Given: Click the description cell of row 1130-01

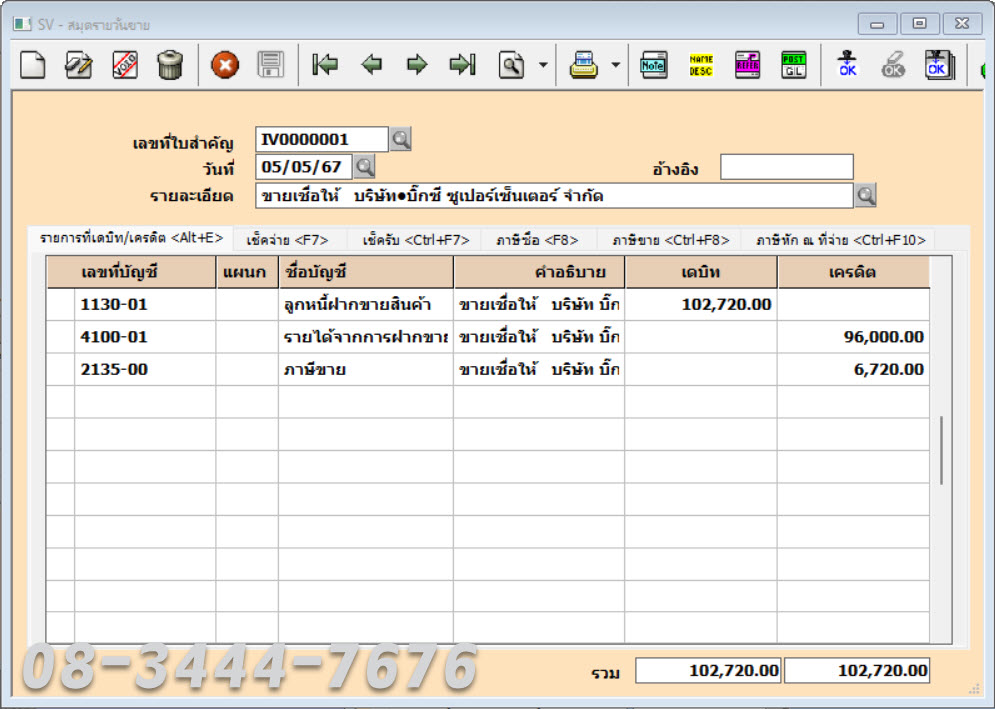Looking at the screenshot, I should (x=539, y=305).
